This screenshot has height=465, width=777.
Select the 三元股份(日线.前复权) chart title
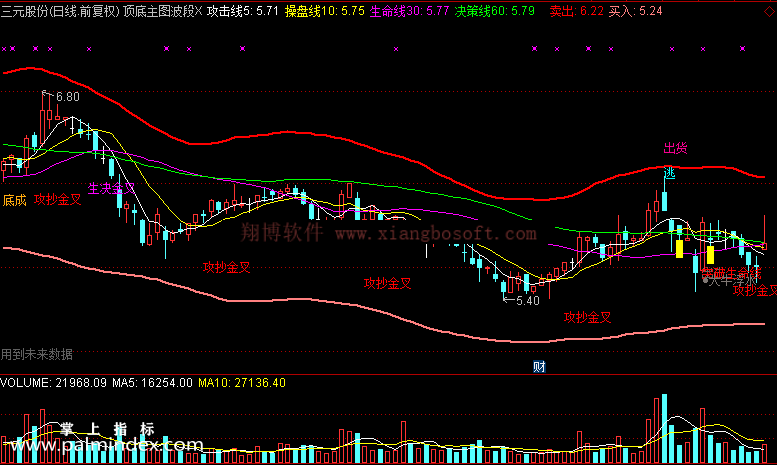pyautogui.click(x=60, y=11)
